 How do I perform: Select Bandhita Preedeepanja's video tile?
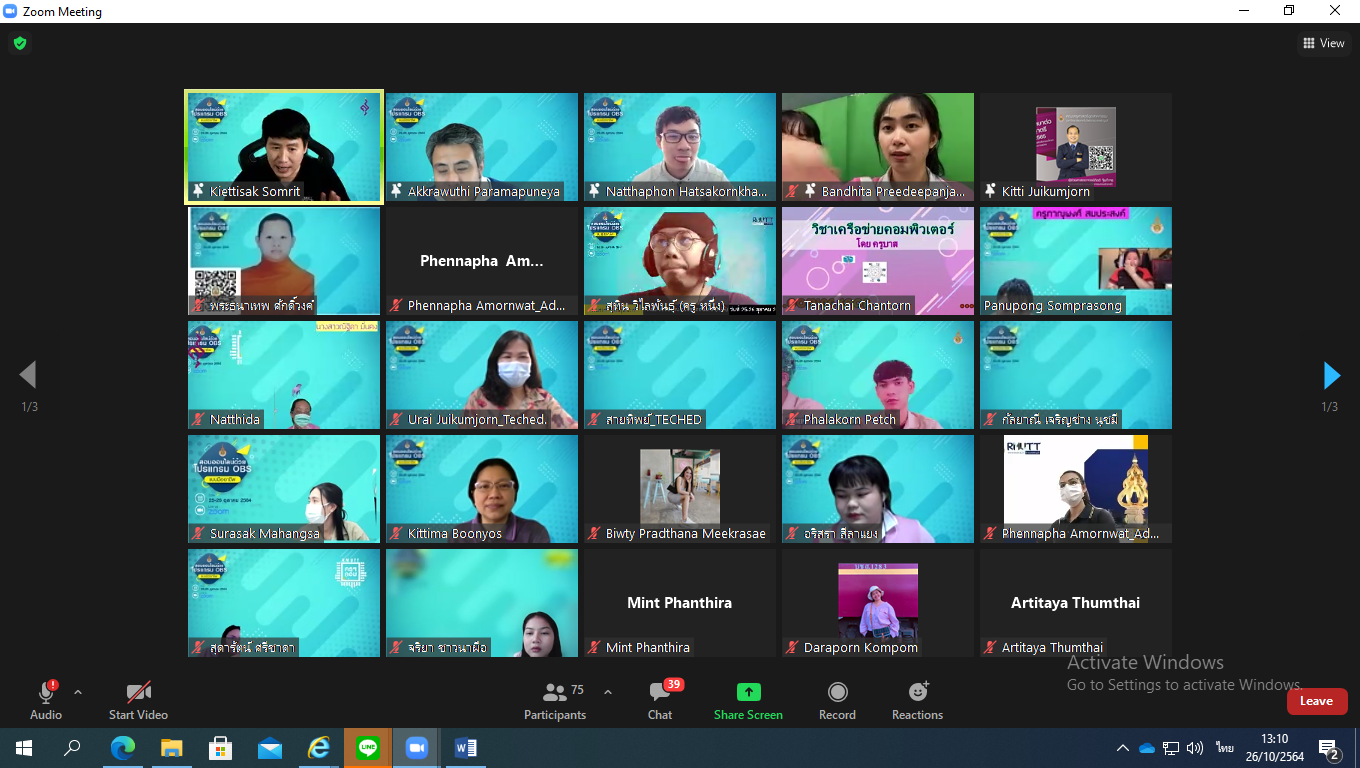[878, 147]
